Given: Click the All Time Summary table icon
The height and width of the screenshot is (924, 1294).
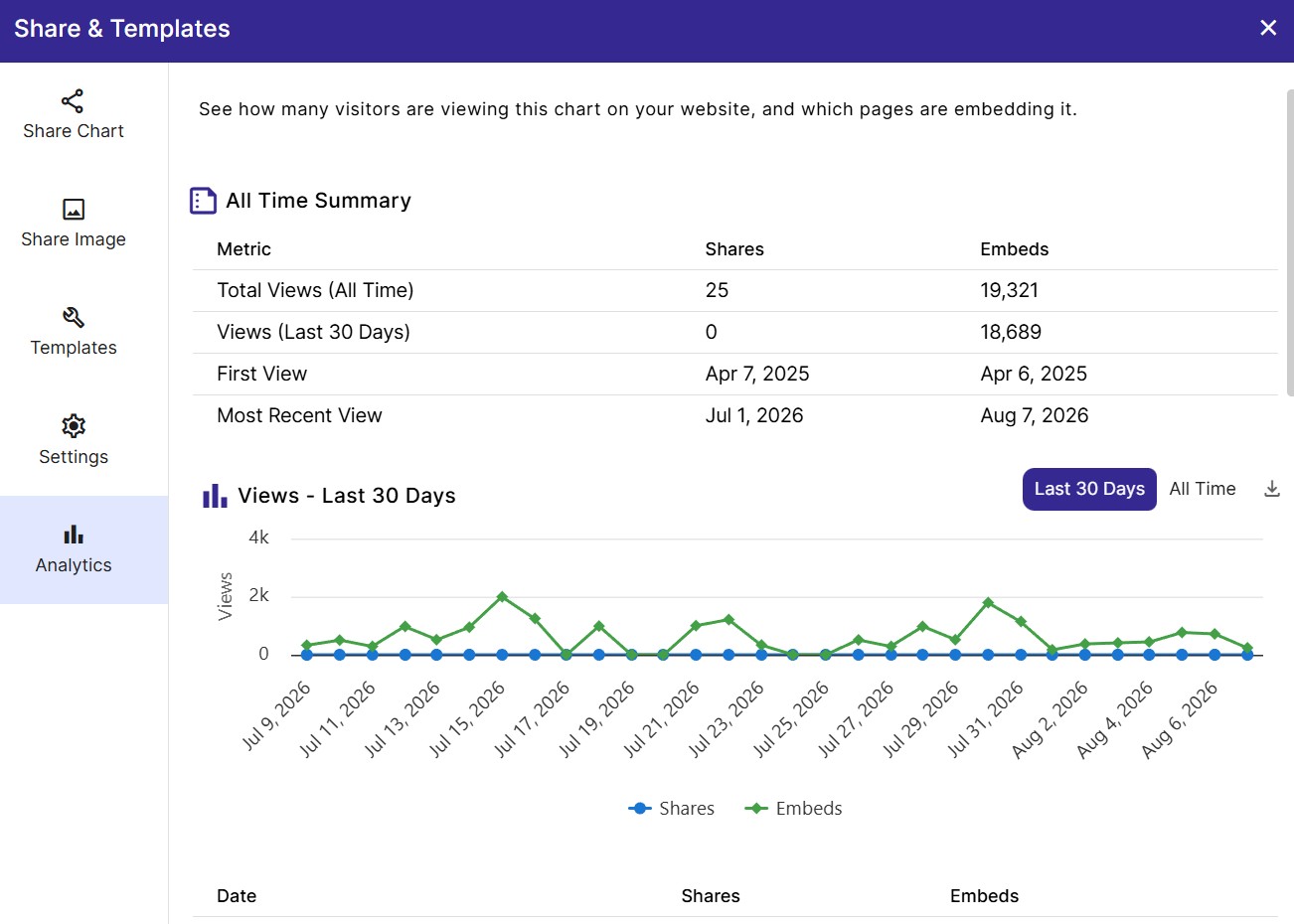Looking at the screenshot, I should pos(203,201).
